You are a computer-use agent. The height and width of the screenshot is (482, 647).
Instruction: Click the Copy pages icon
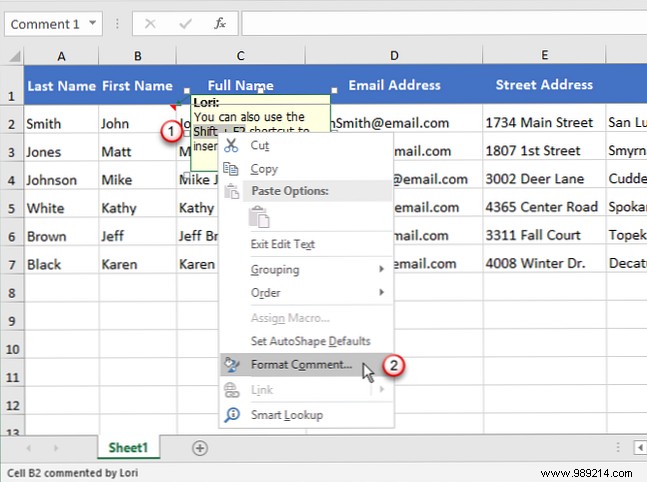(x=231, y=169)
